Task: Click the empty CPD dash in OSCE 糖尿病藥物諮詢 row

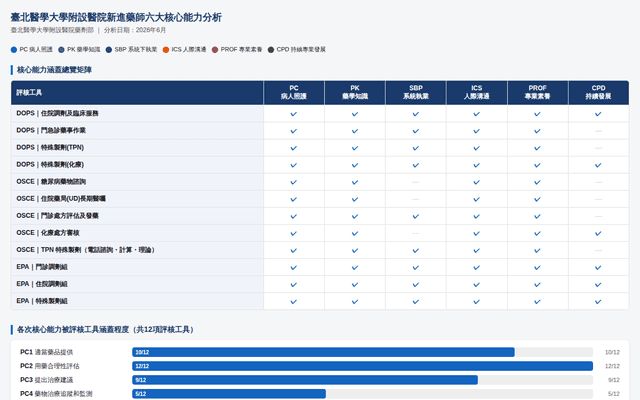Action: click(x=598, y=182)
